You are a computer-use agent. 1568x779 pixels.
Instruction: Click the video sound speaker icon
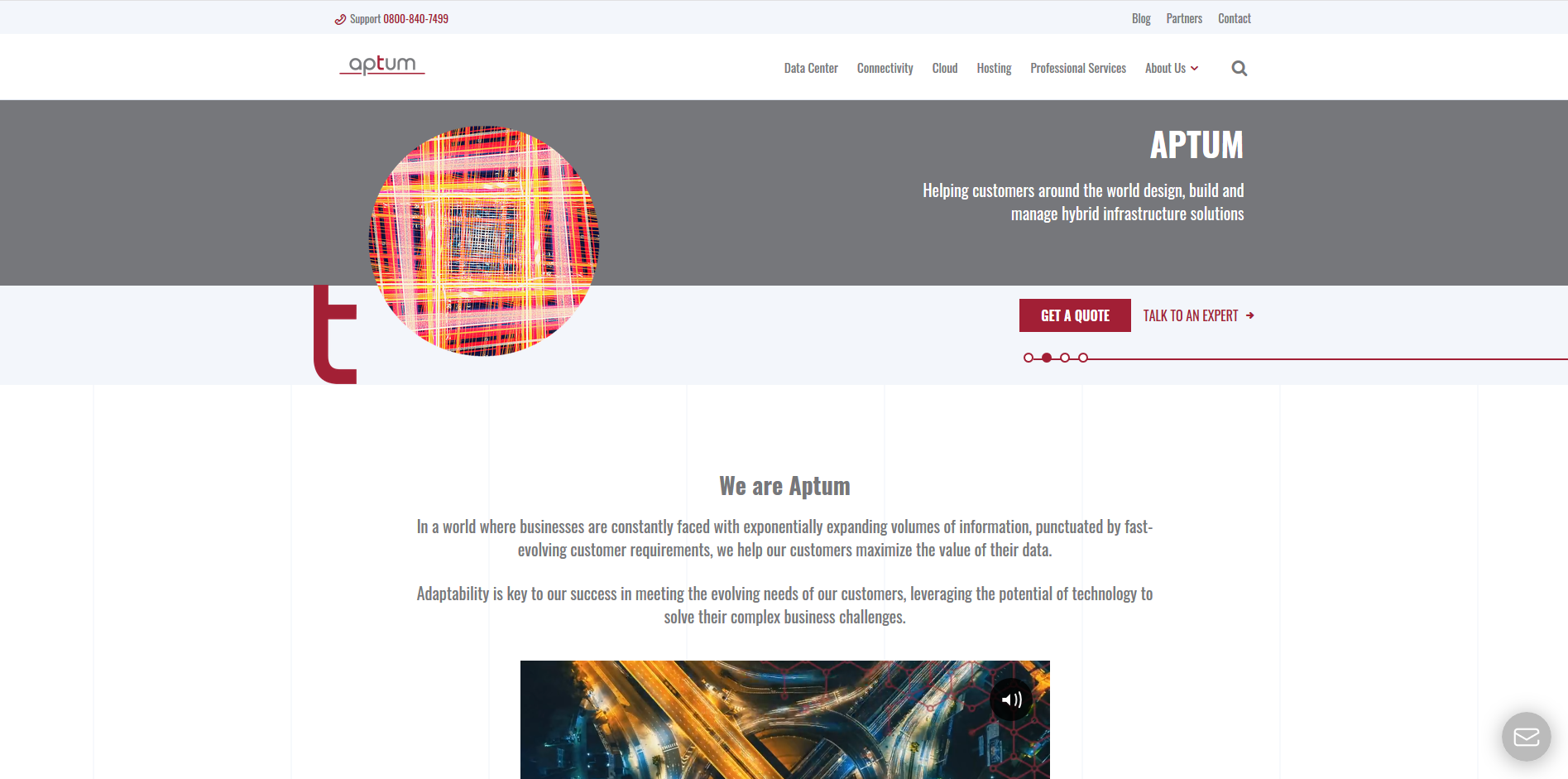click(1011, 700)
